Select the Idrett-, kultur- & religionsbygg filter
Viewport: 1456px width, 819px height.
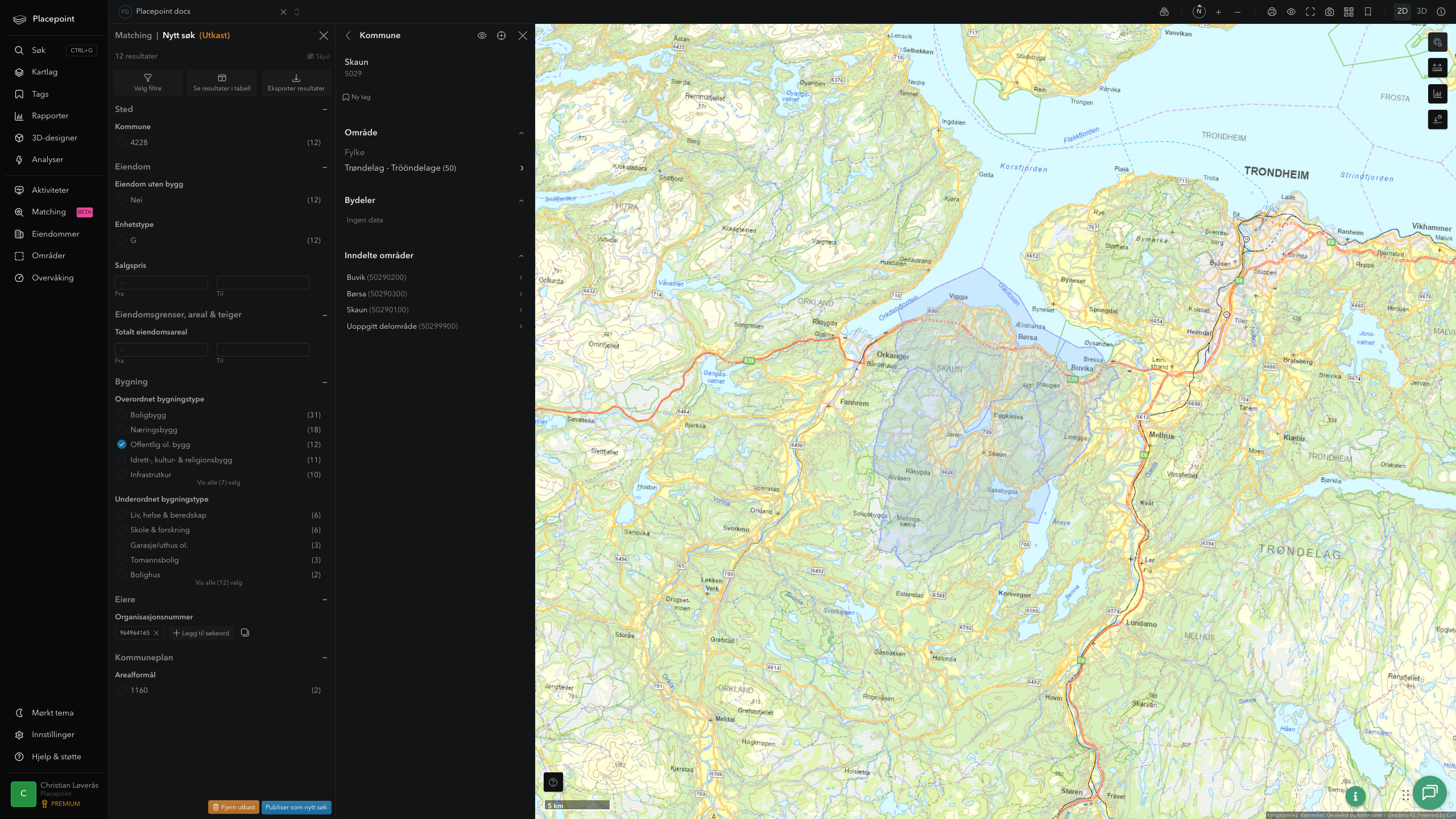click(x=122, y=460)
